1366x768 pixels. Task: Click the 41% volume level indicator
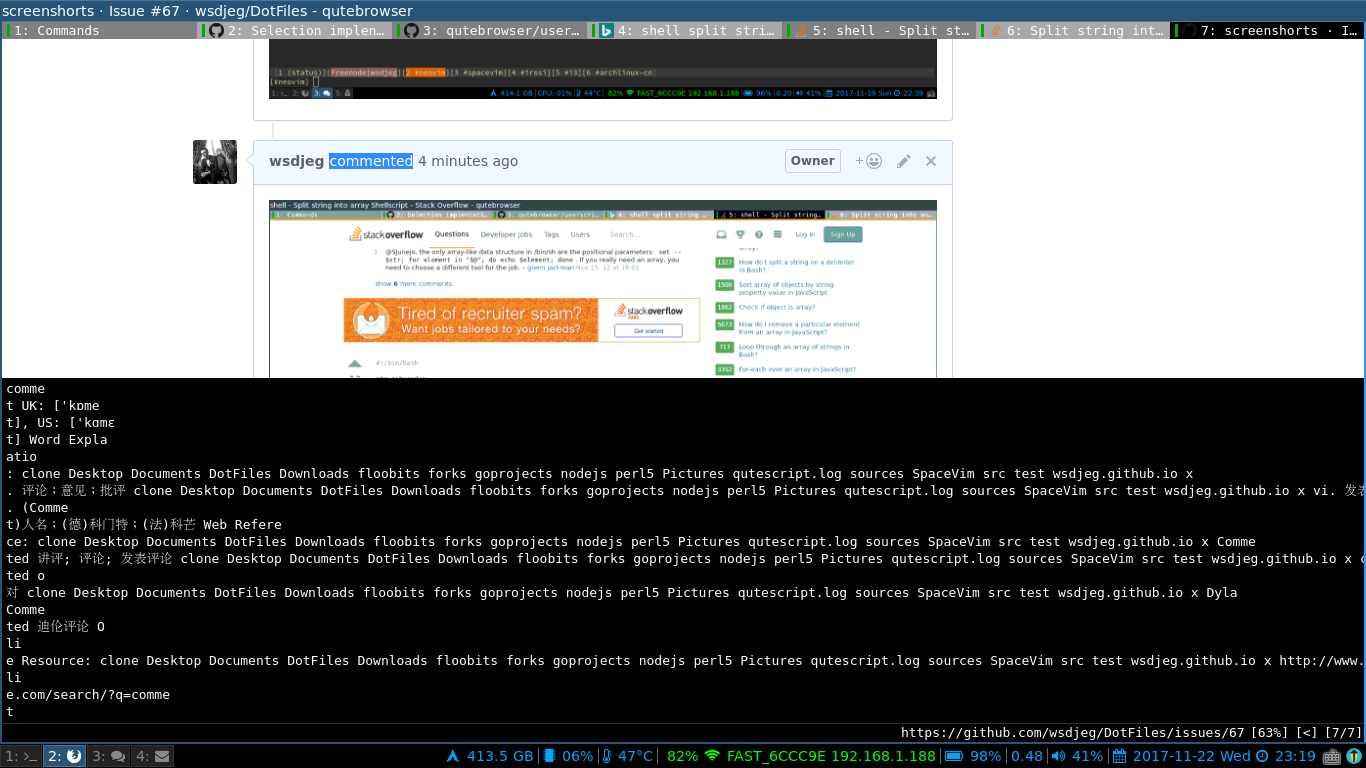(1086, 756)
